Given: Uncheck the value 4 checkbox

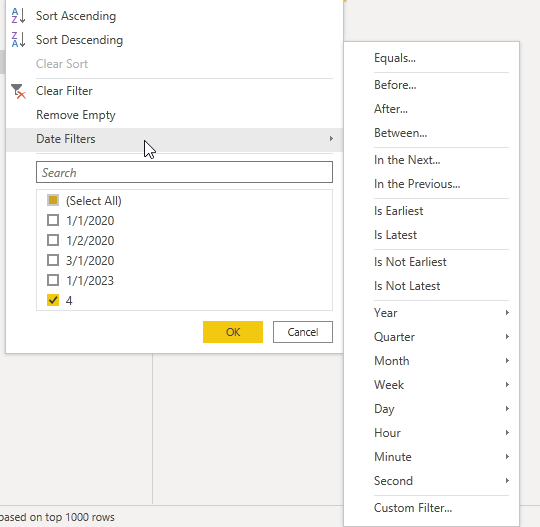Looking at the screenshot, I should 53,300.
